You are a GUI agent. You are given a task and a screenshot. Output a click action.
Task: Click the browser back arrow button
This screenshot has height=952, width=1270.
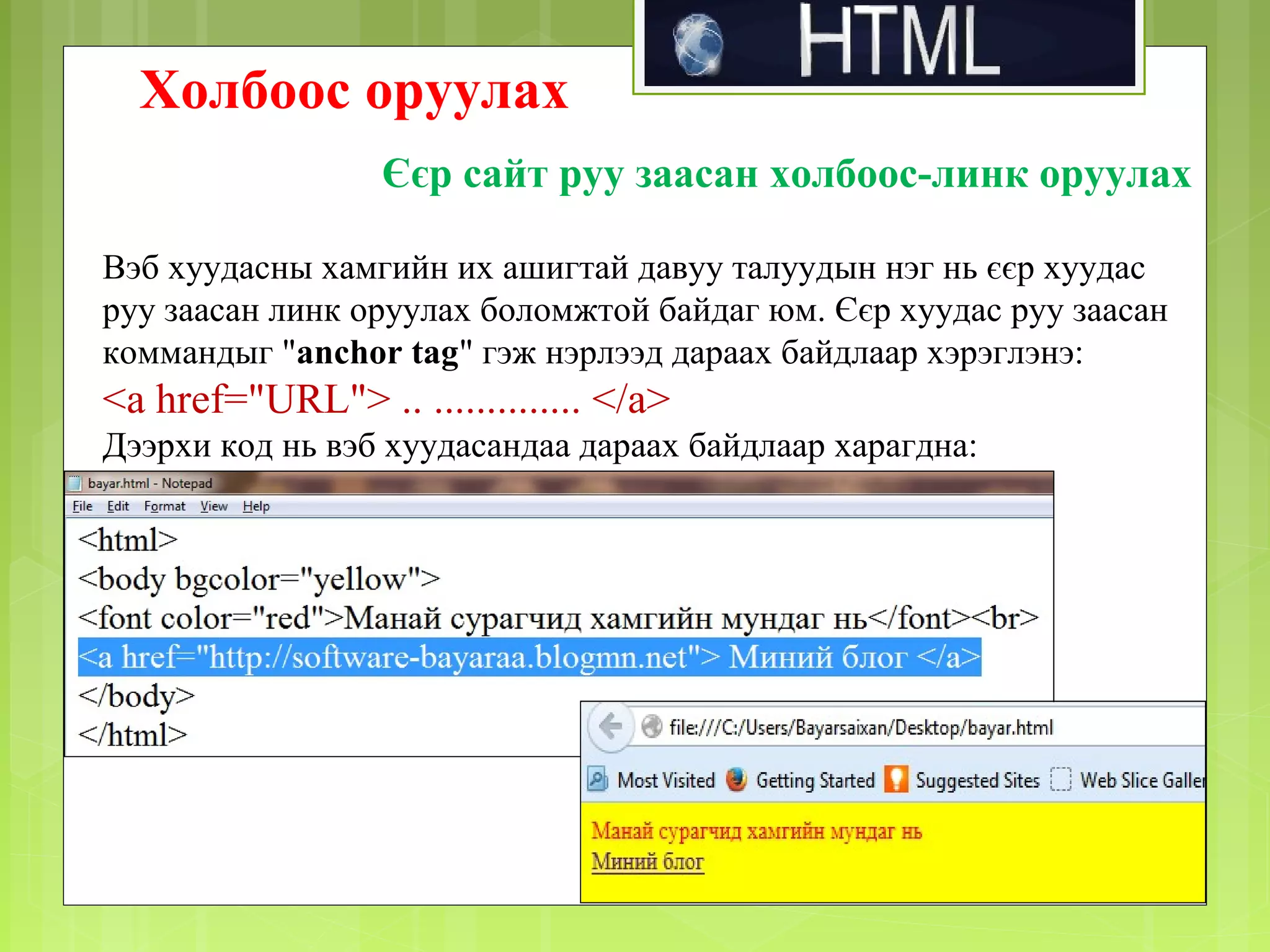pyautogui.click(x=610, y=726)
